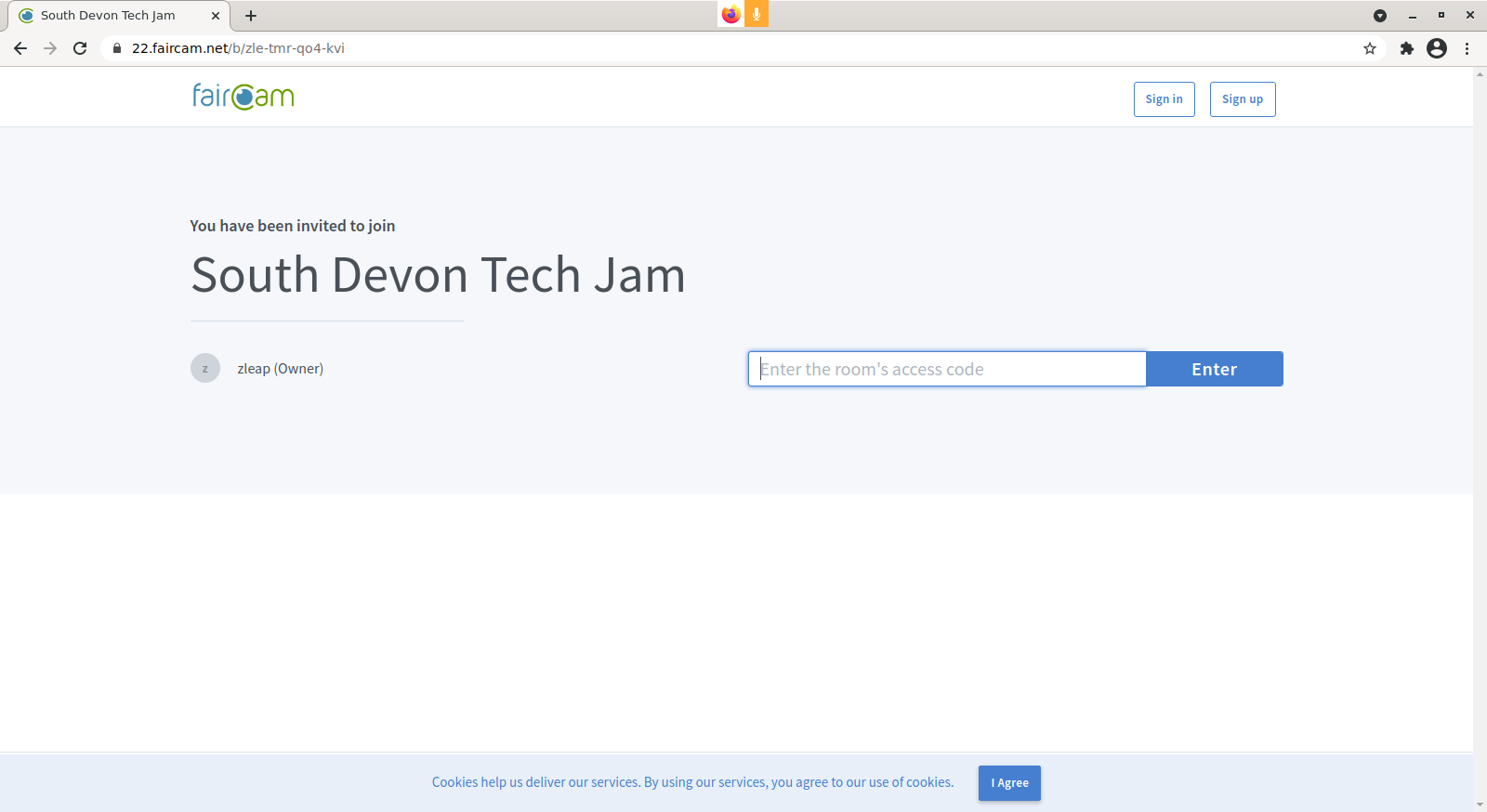The image size is (1487, 812).
Task: Click the South Devon Tech Jam heading
Action: [x=438, y=276]
